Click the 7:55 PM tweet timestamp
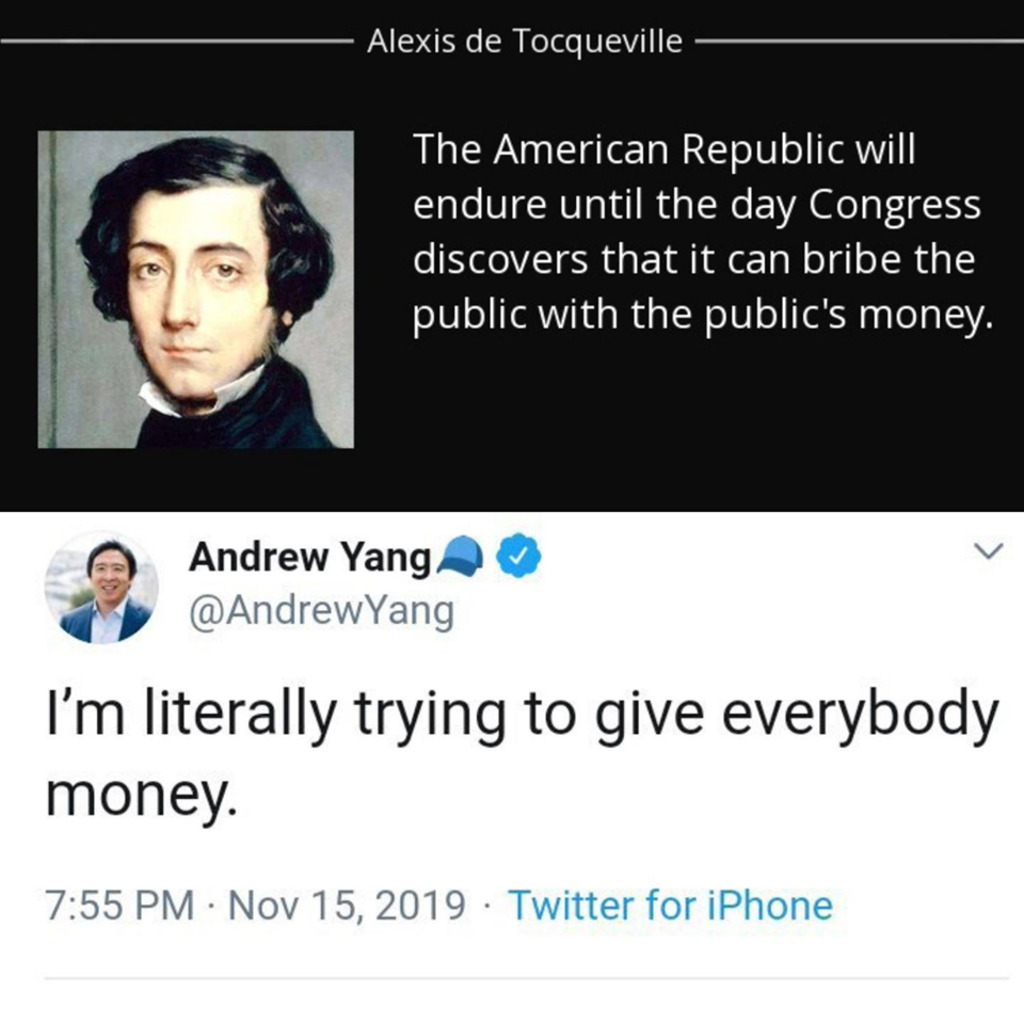 point(120,906)
